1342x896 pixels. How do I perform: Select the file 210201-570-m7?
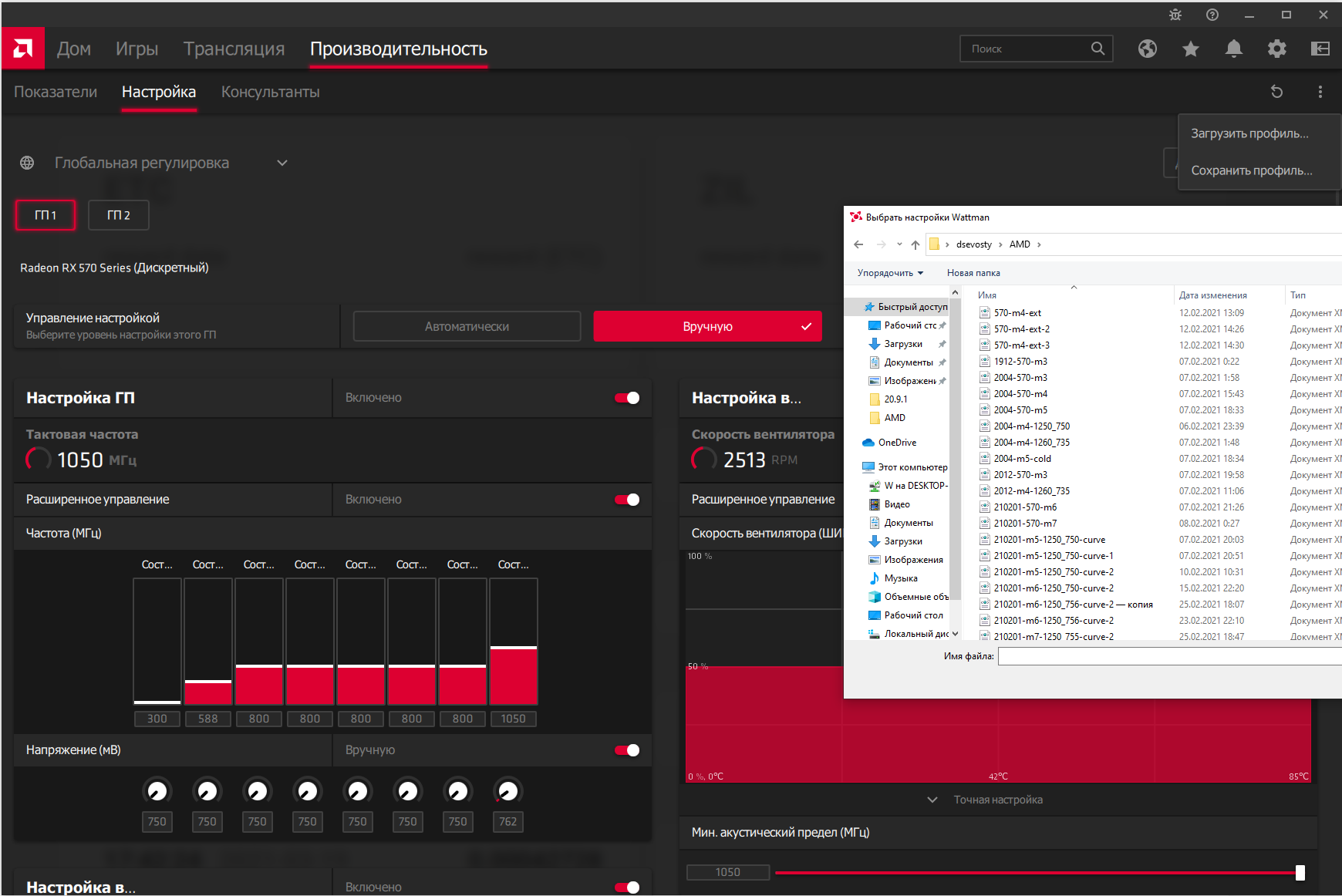[1025, 524]
